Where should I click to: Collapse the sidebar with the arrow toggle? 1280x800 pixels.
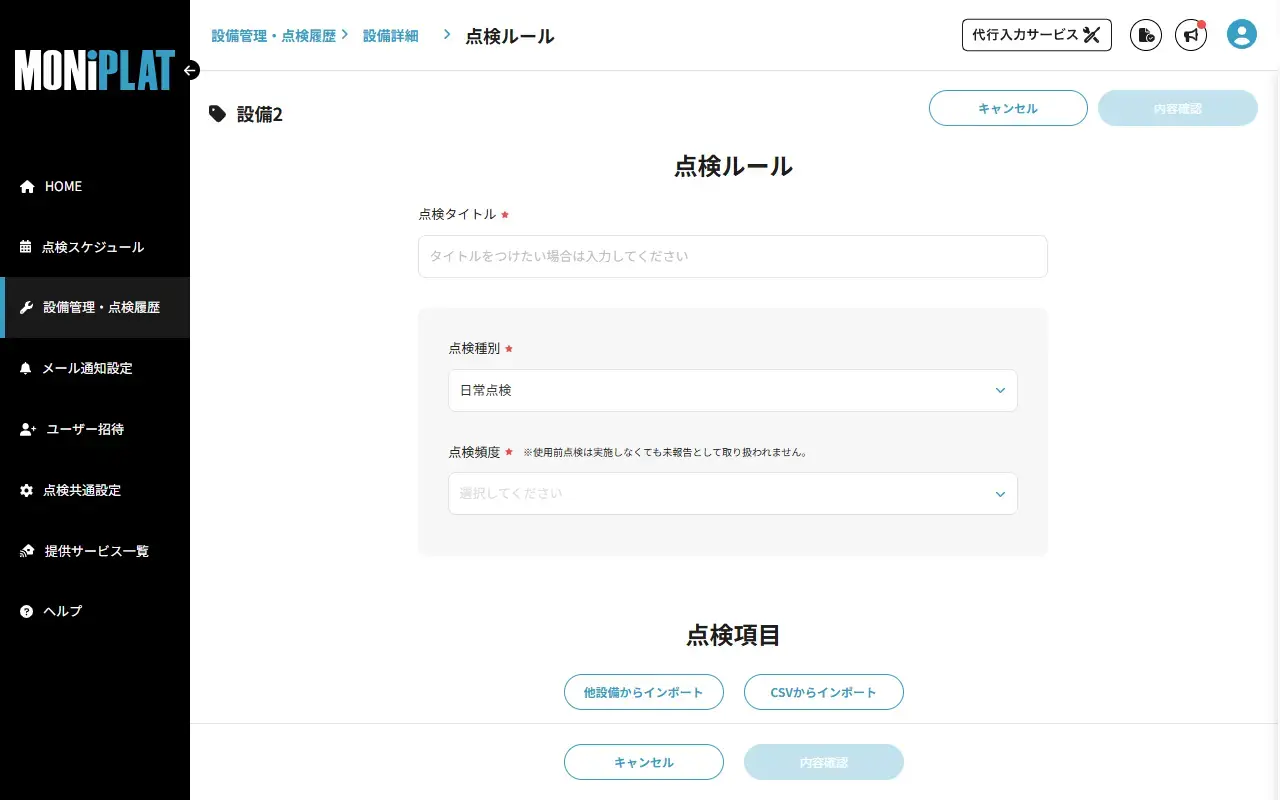[190, 70]
